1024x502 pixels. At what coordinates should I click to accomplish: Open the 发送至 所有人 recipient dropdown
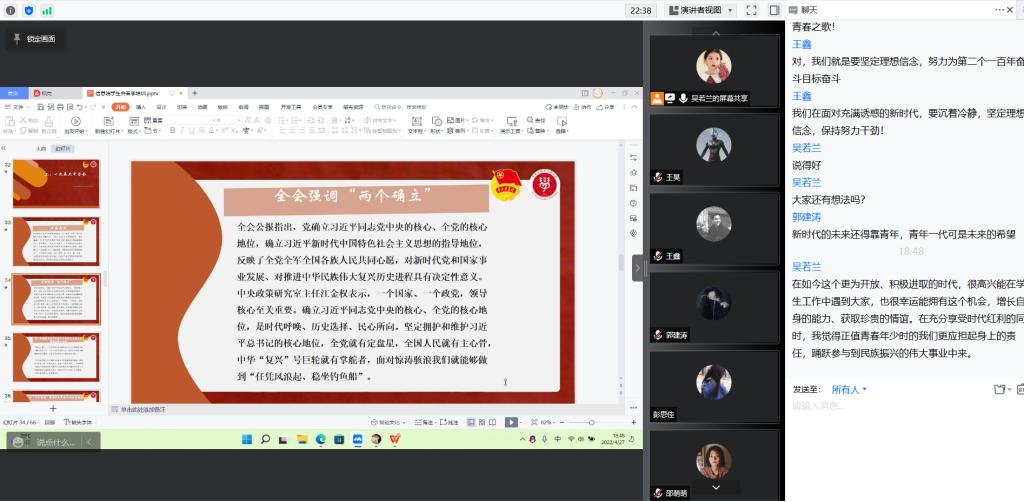point(849,389)
